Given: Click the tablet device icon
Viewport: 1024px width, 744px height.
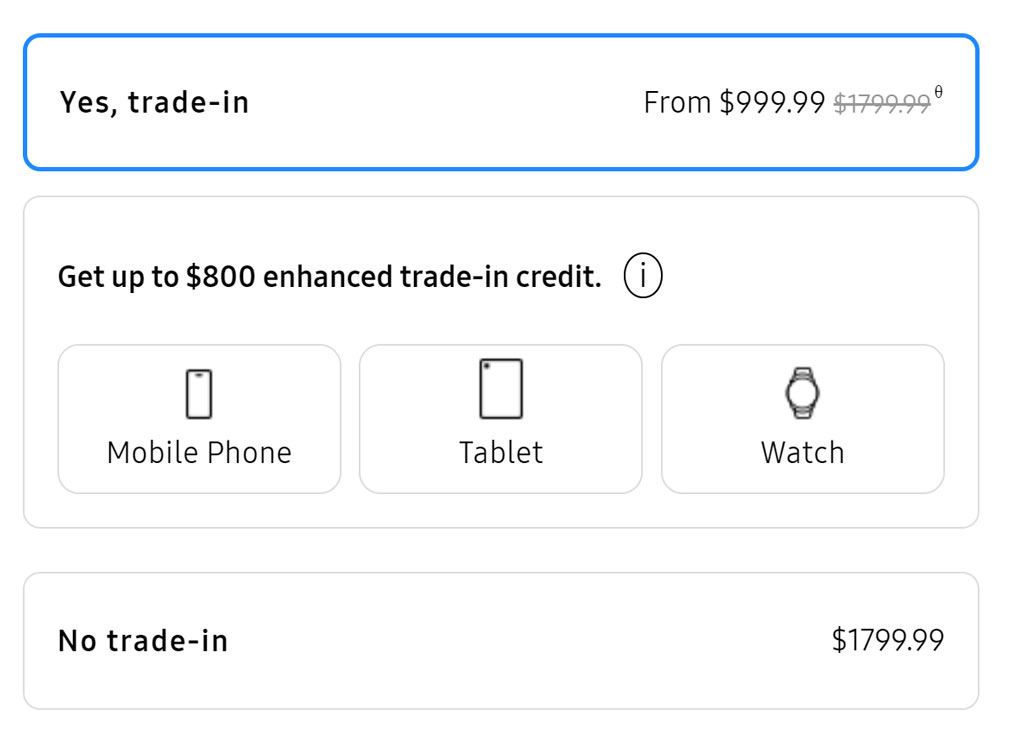Looking at the screenshot, I should pyautogui.click(x=501, y=389).
